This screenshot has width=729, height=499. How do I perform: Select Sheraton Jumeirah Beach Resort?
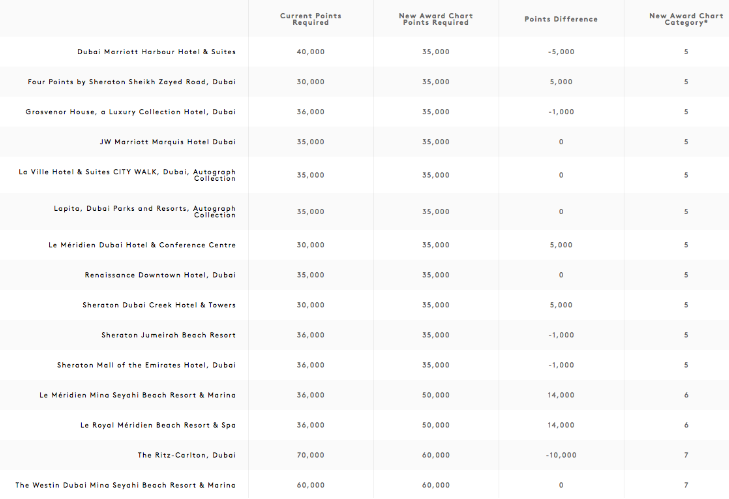(168, 335)
